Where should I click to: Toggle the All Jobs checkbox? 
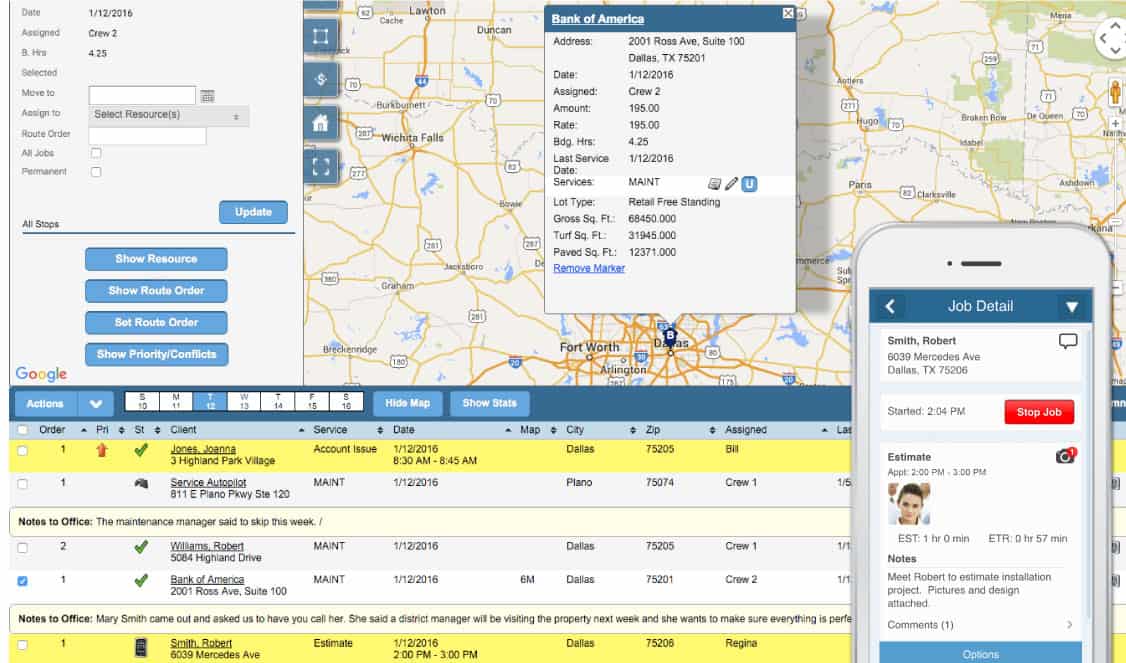pos(96,153)
